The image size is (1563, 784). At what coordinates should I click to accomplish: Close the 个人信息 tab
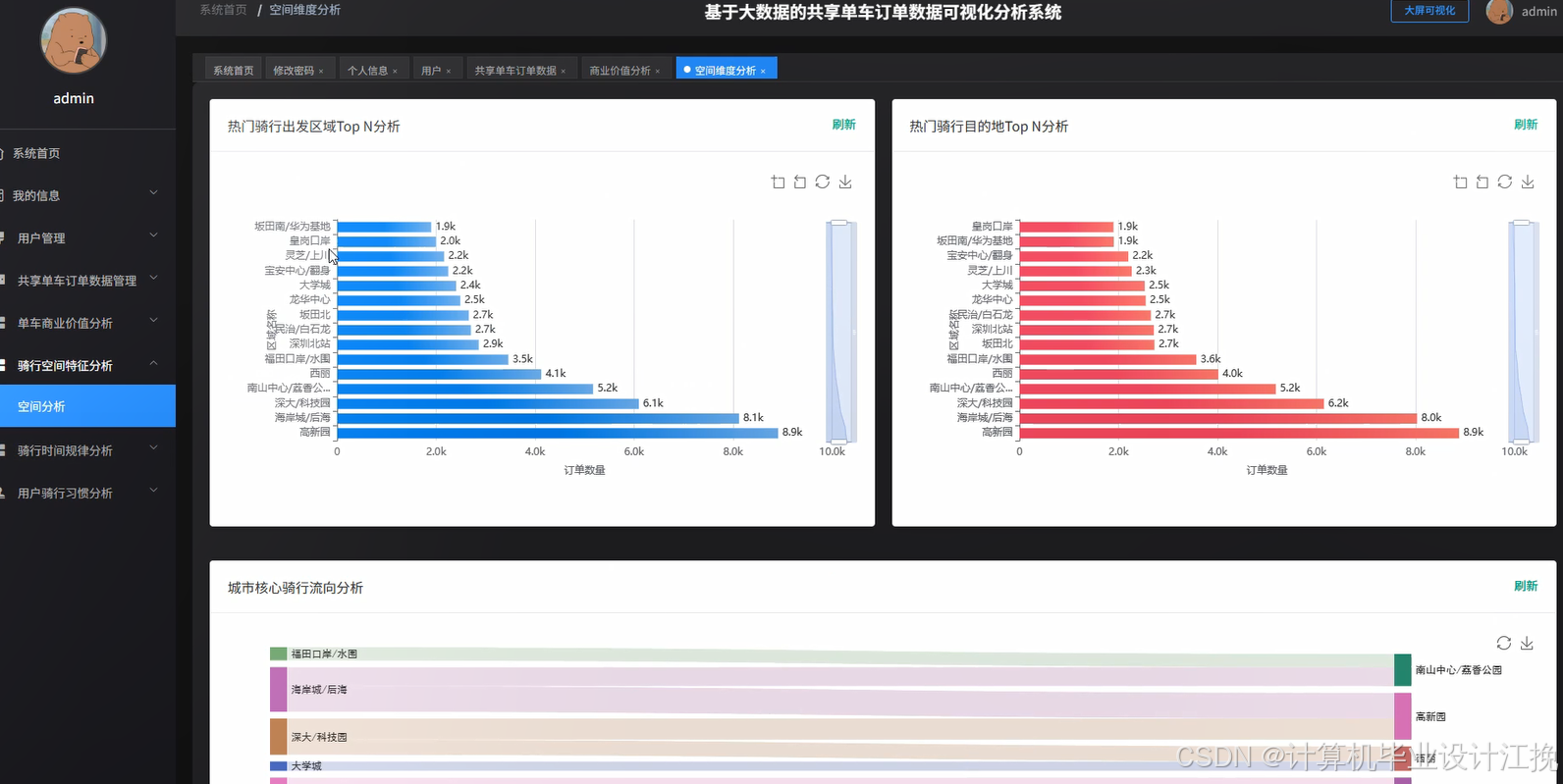pos(395,72)
